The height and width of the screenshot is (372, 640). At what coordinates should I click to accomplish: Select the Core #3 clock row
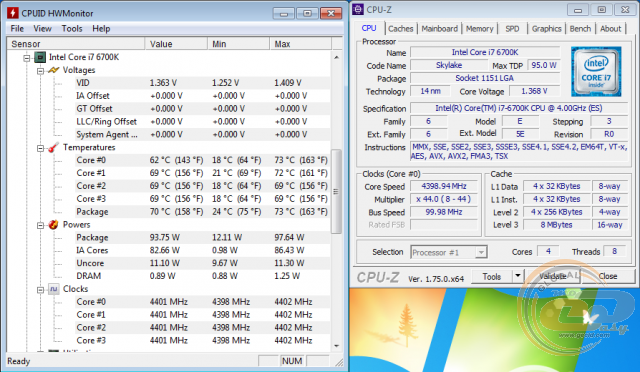click(x=202, y=340)
